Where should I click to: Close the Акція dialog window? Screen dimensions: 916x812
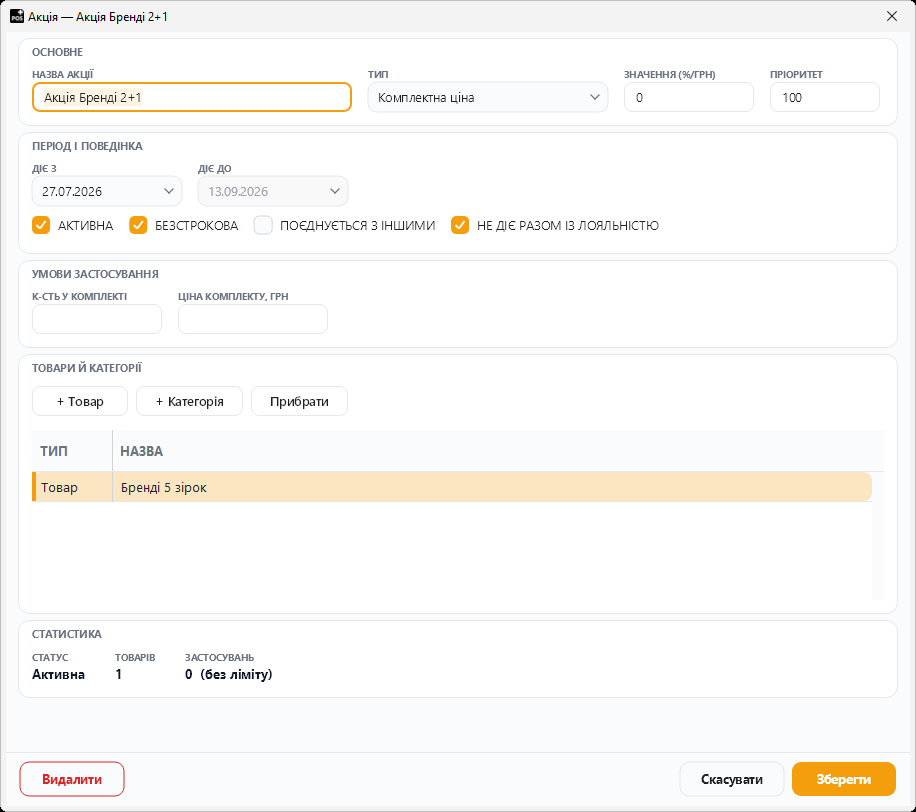891,16
